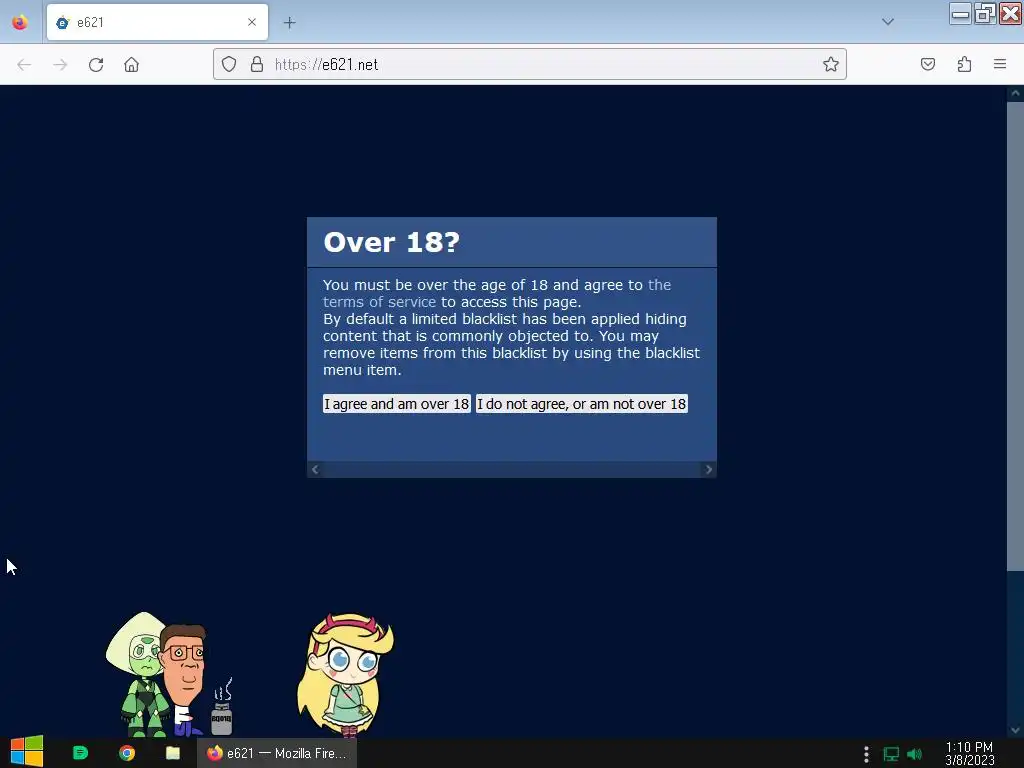Viewport: 1024px width, 768px height.
Task: Open the volume speaker tray icon
Action: 915,754
